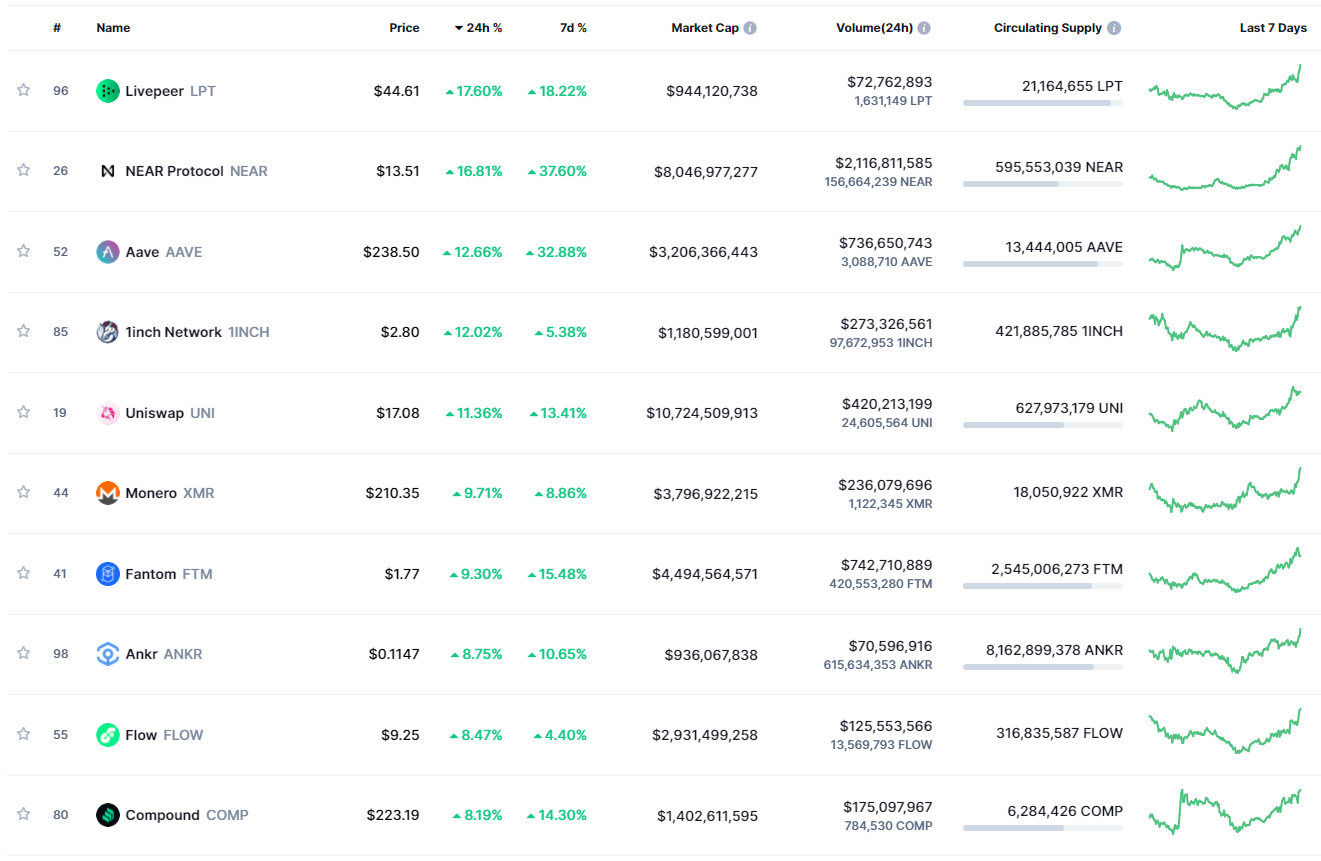Click NEAR market cap $8,046,977,277
This screenshot has width=1321, height=861.
(x=706, y=172)
